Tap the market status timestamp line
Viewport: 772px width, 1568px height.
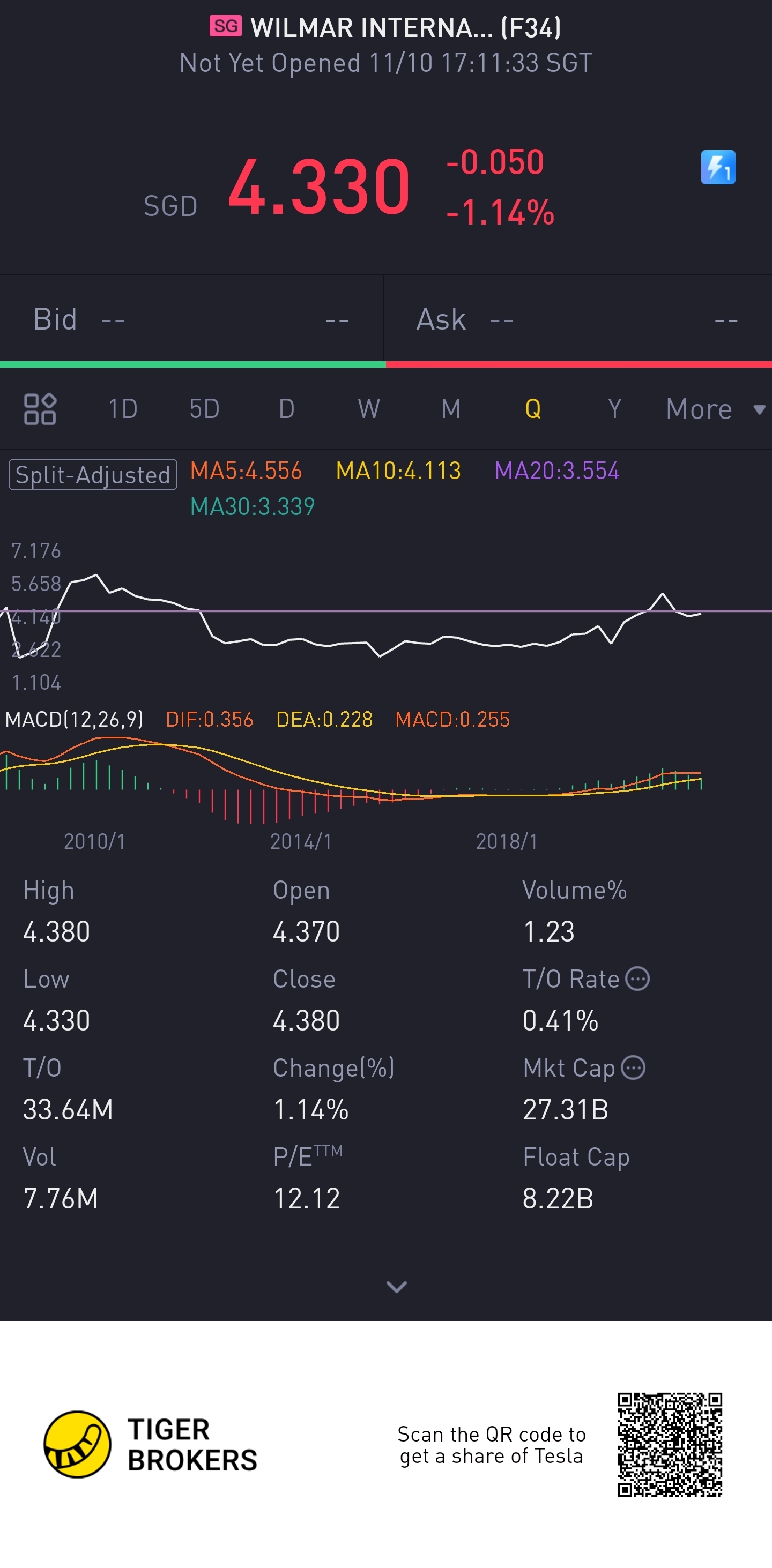[386, 63]
